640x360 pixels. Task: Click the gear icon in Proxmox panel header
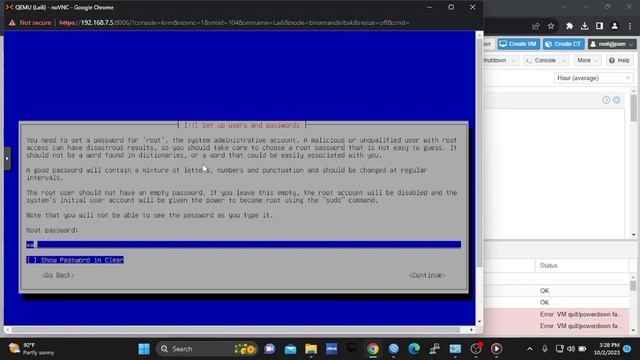616,100
